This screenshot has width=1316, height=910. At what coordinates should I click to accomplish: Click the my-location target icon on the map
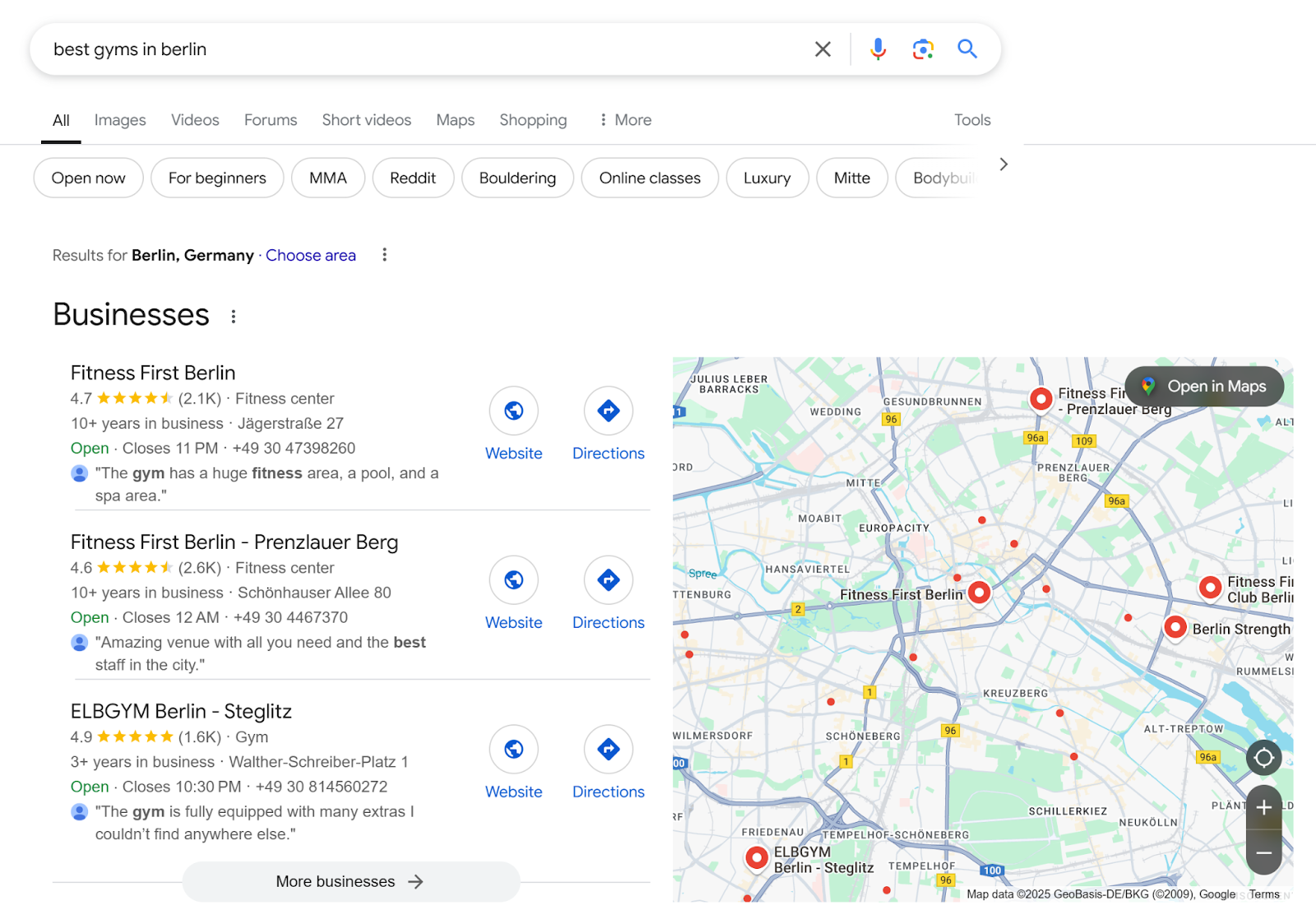[x=1263, y=758]
